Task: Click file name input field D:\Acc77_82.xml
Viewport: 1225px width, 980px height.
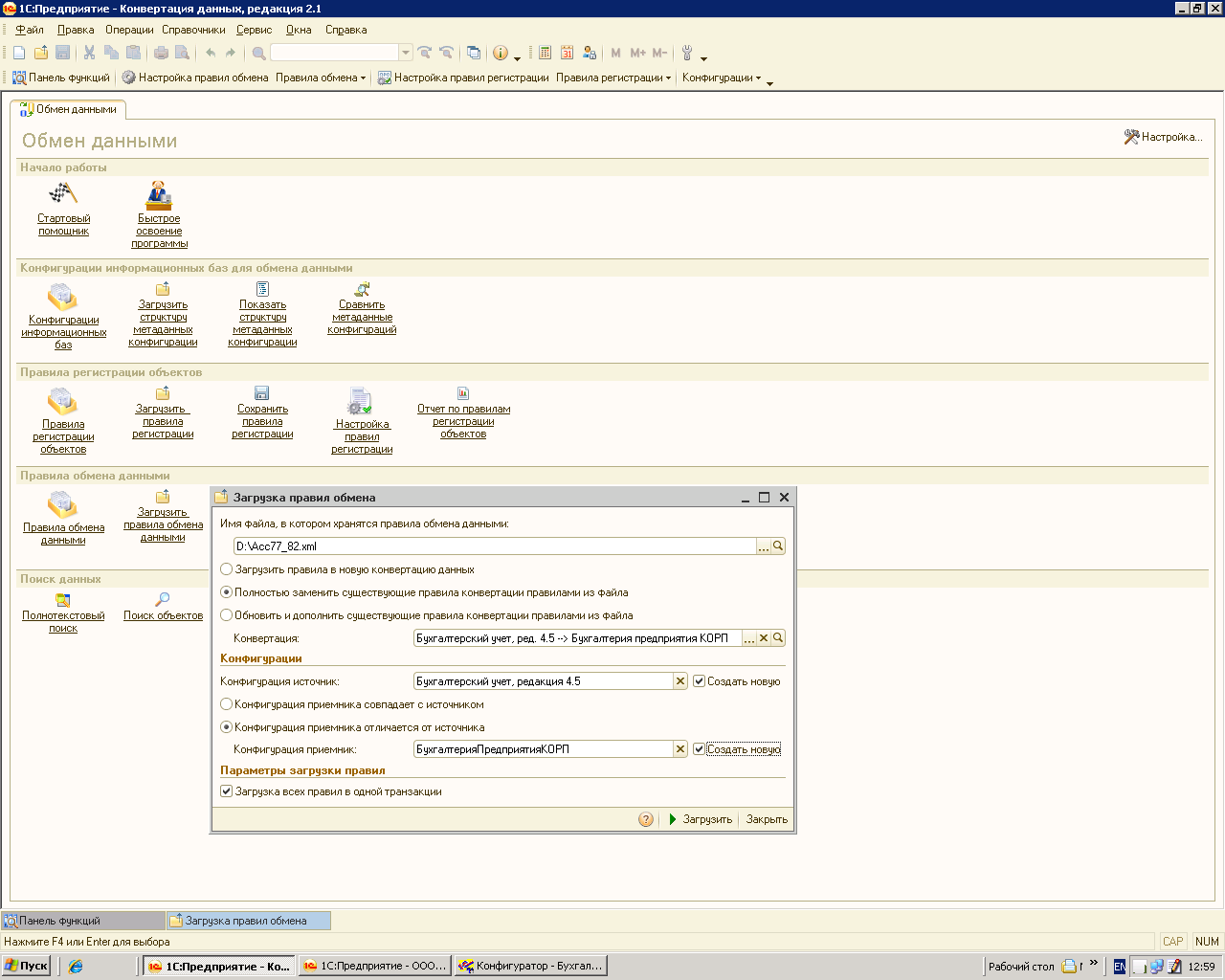Action: (495, 546)
